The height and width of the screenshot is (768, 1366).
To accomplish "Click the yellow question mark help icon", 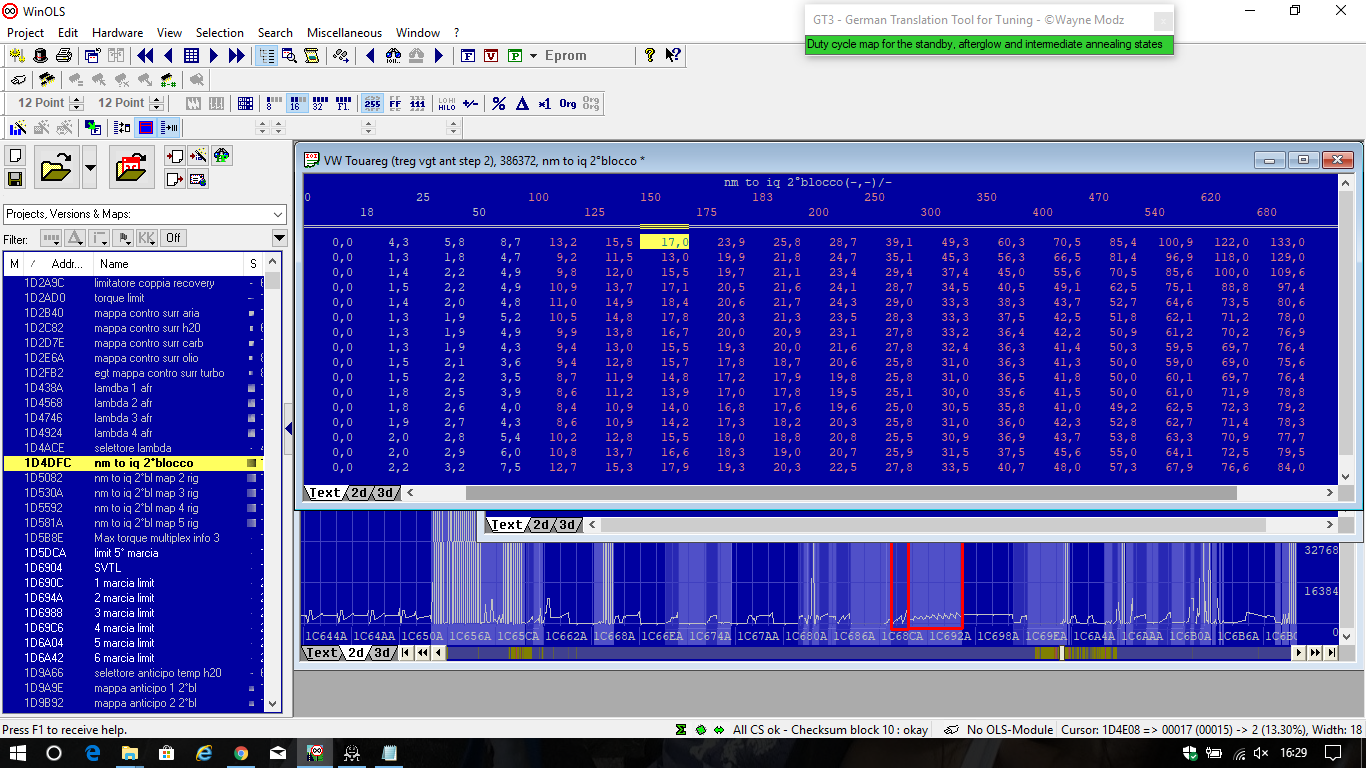I will pyautogui.click(x=650, y=55).
